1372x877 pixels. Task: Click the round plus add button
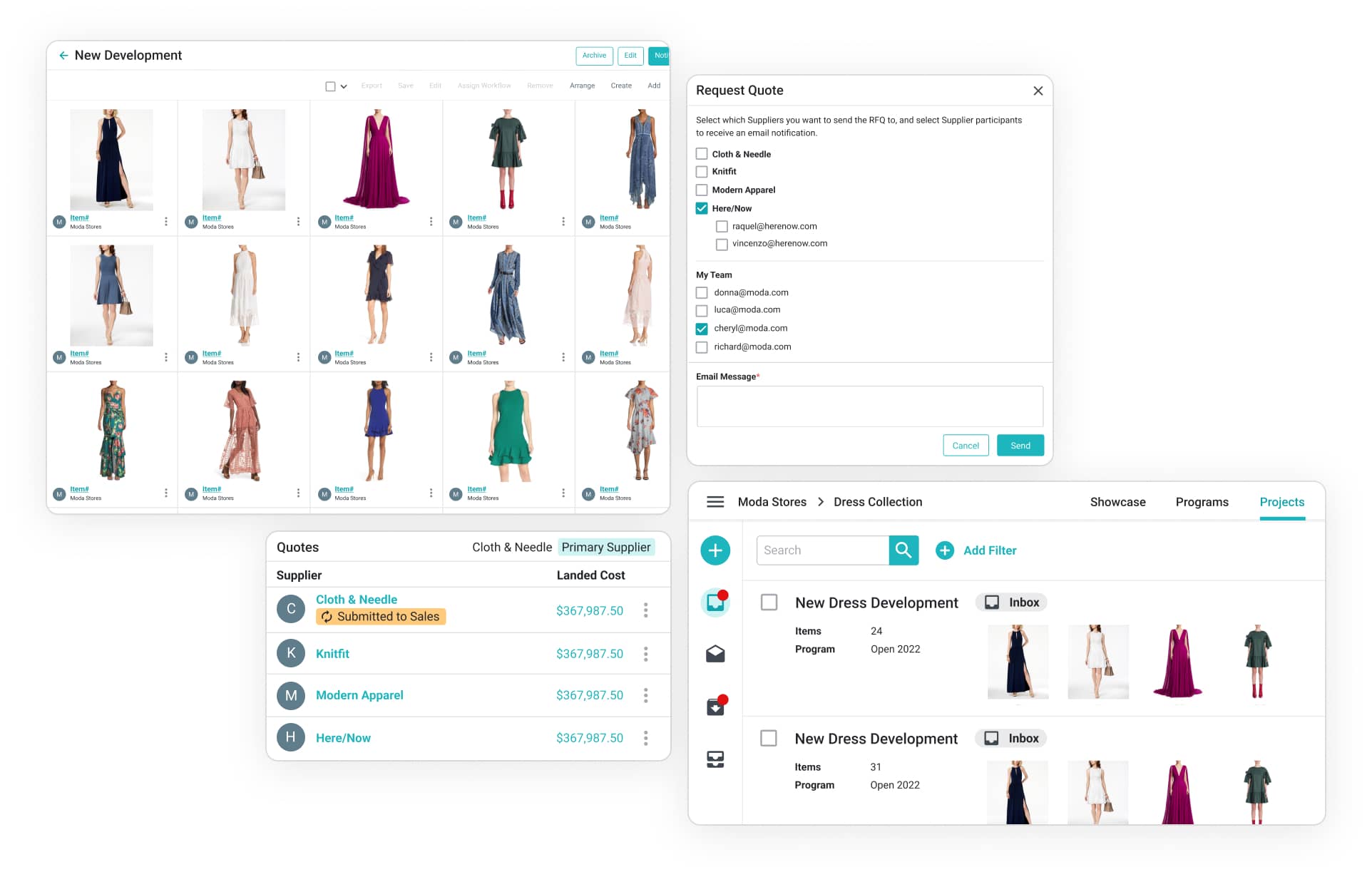tap(715, 550)
